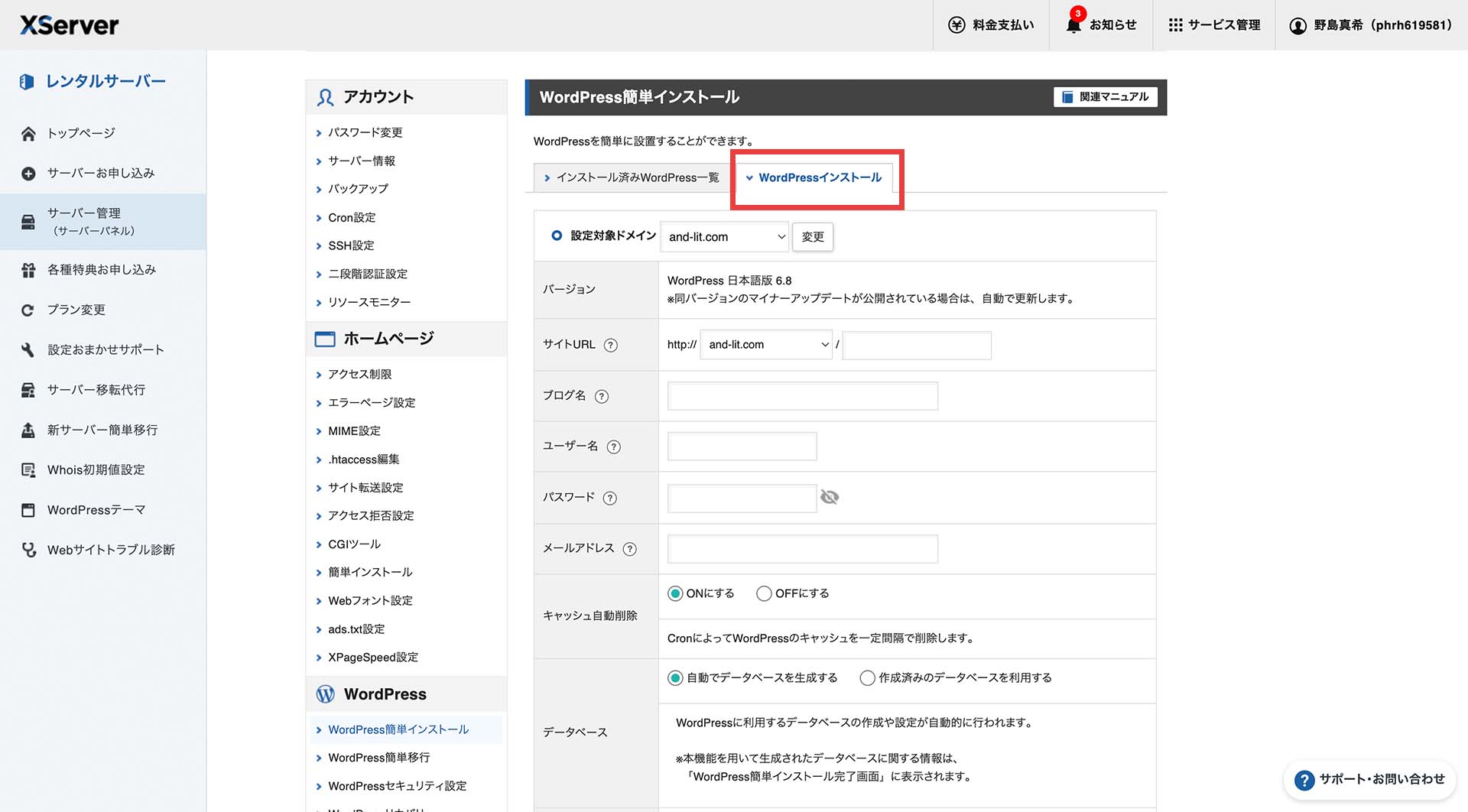Click the icon for WordPressテーマ
Screen dimensions: 1468x812
(x=28, y=510)
